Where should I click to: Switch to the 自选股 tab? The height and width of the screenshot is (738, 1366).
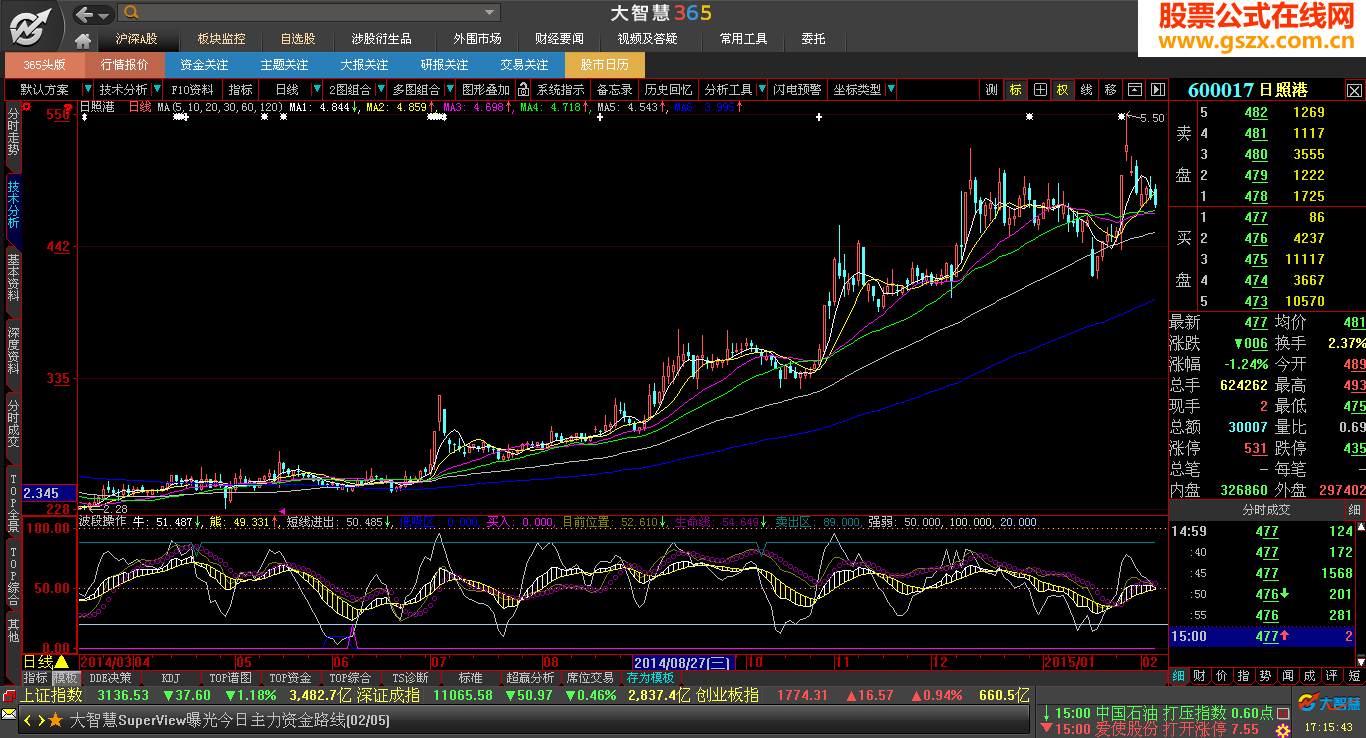(297, 39)
